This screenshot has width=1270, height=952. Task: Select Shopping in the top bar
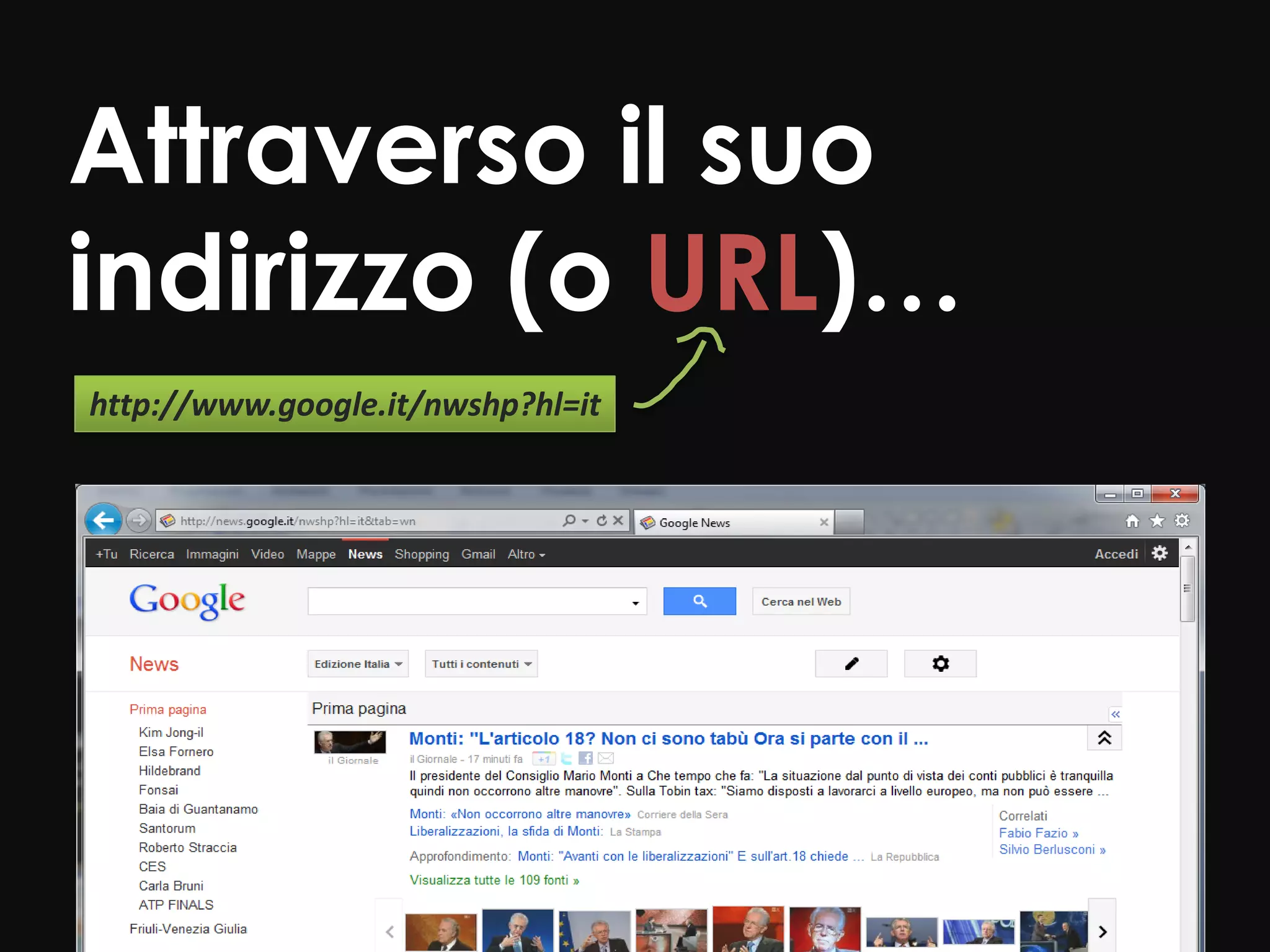pyautogui.click(x=422, y=554)
